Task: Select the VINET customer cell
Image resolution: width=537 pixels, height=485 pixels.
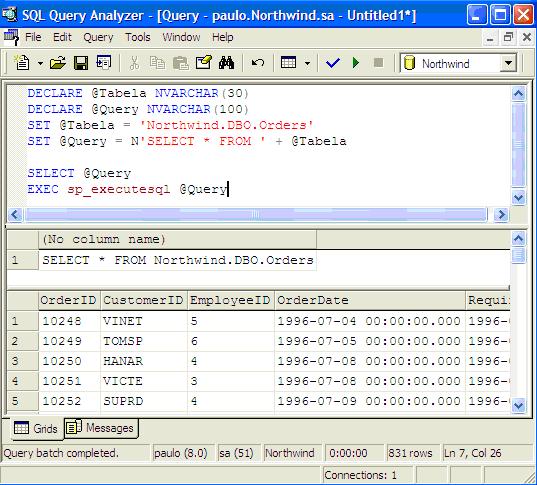Action: tap(144, 321)
